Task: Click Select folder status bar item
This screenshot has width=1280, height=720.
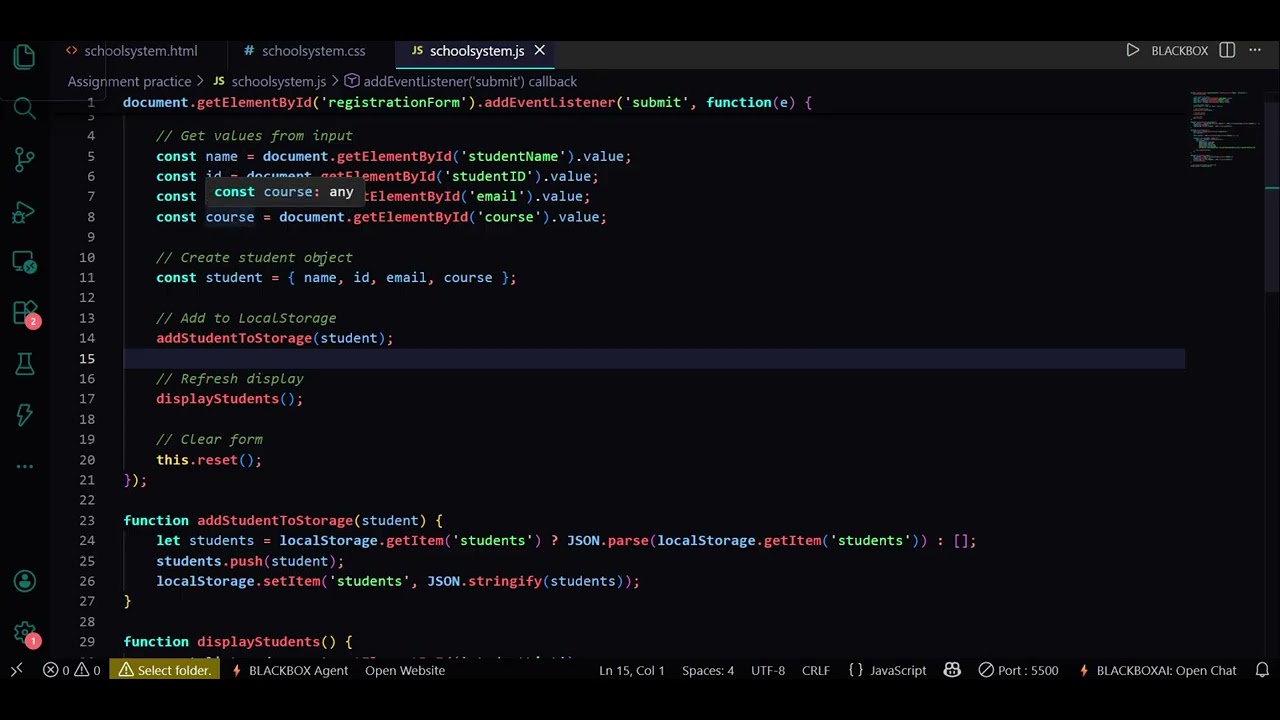Action: click(165, 670)
